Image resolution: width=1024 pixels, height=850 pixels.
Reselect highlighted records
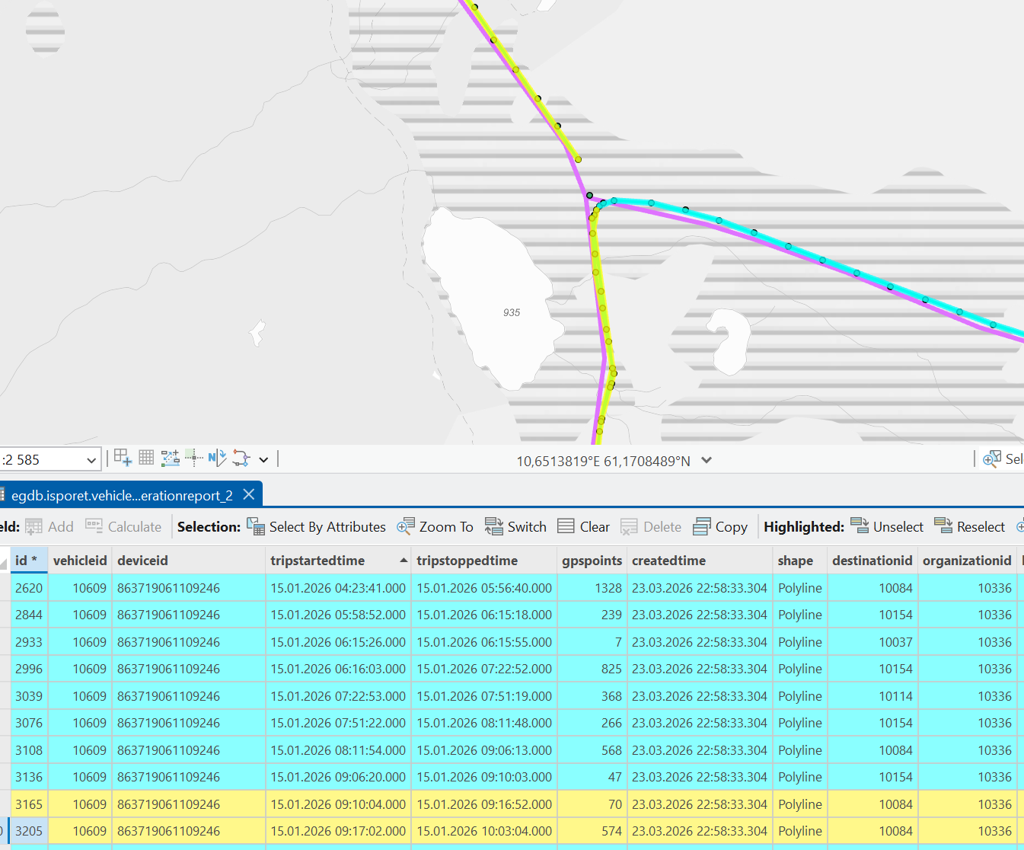[x=969, y=527]
